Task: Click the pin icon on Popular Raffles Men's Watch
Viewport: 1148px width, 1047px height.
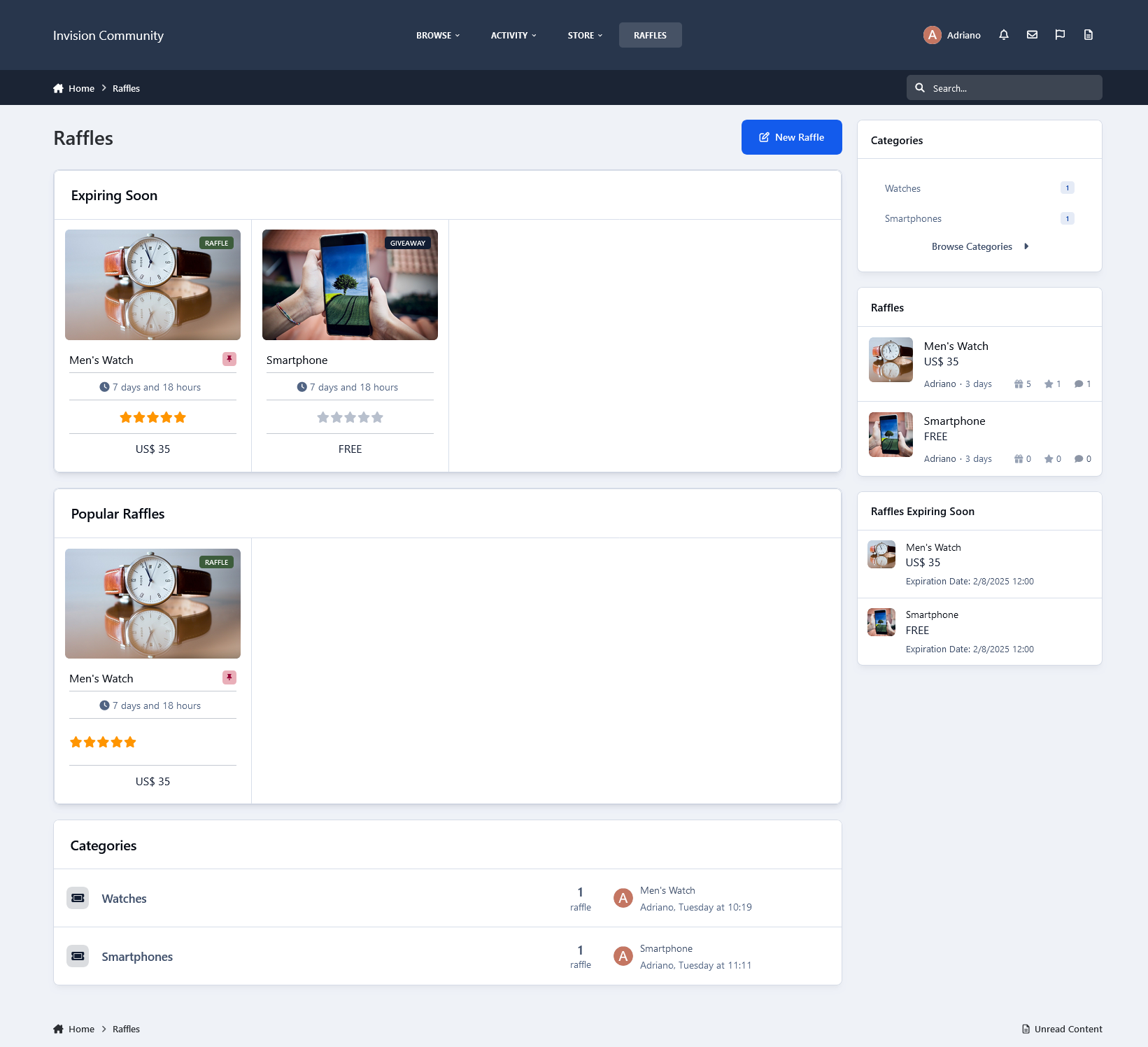Action: pos(229,677)
